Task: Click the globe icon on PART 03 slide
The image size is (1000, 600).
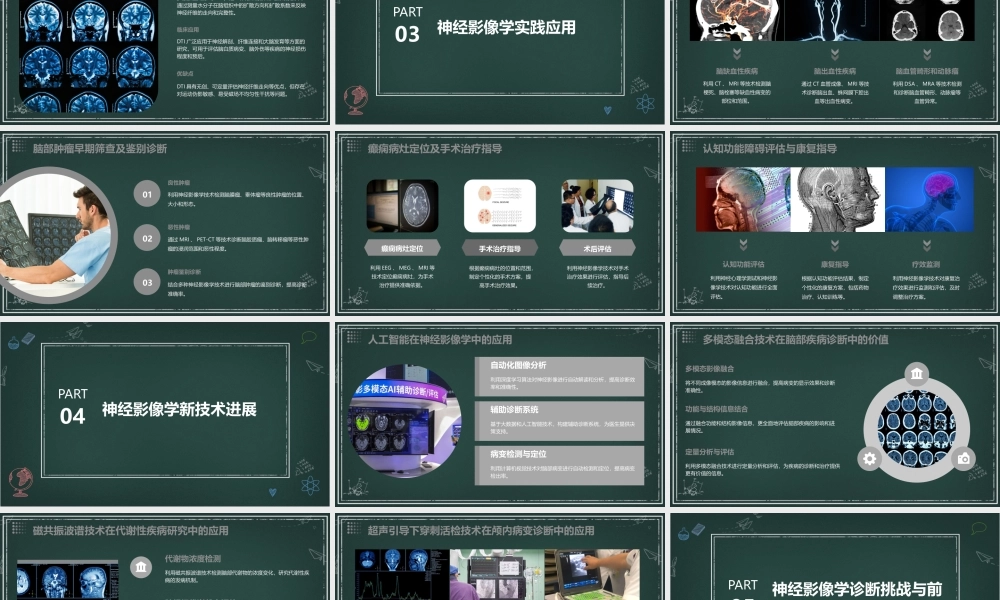Action: tap(355, 100)
